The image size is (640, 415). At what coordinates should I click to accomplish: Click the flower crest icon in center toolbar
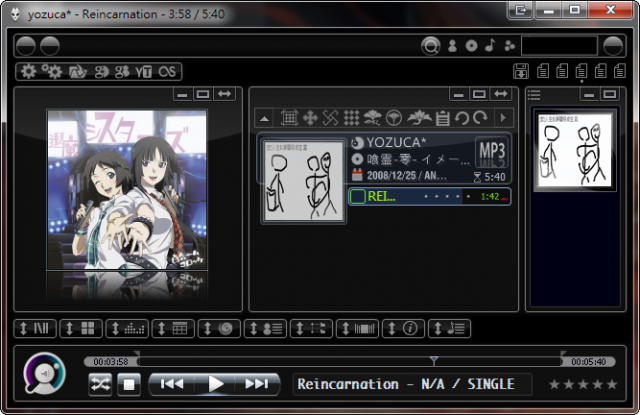pos(372,118)
